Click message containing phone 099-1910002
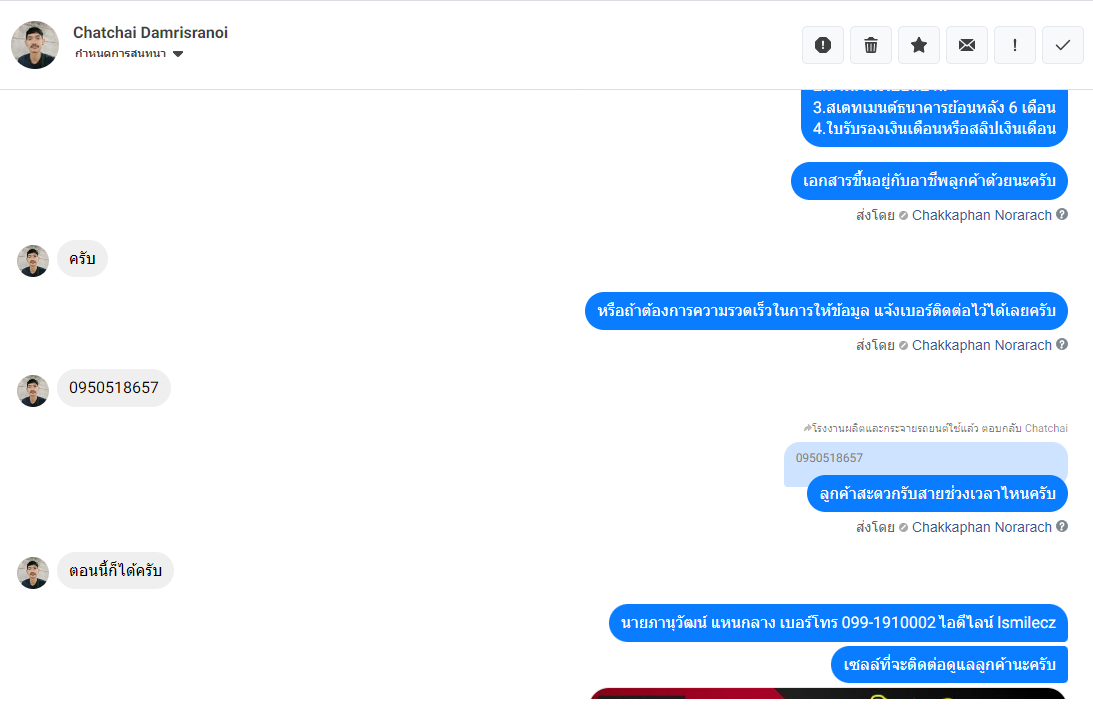 (x=838, y=623)
